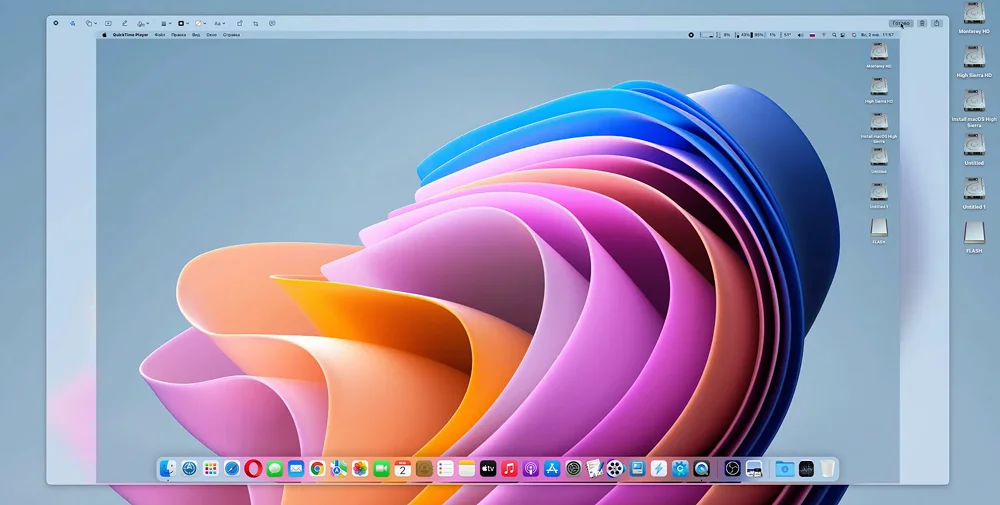This screenshot has height=505, width=1000.
Task: Open OBS from the dock
Action: pyautogui.click(x=732, y=469)
